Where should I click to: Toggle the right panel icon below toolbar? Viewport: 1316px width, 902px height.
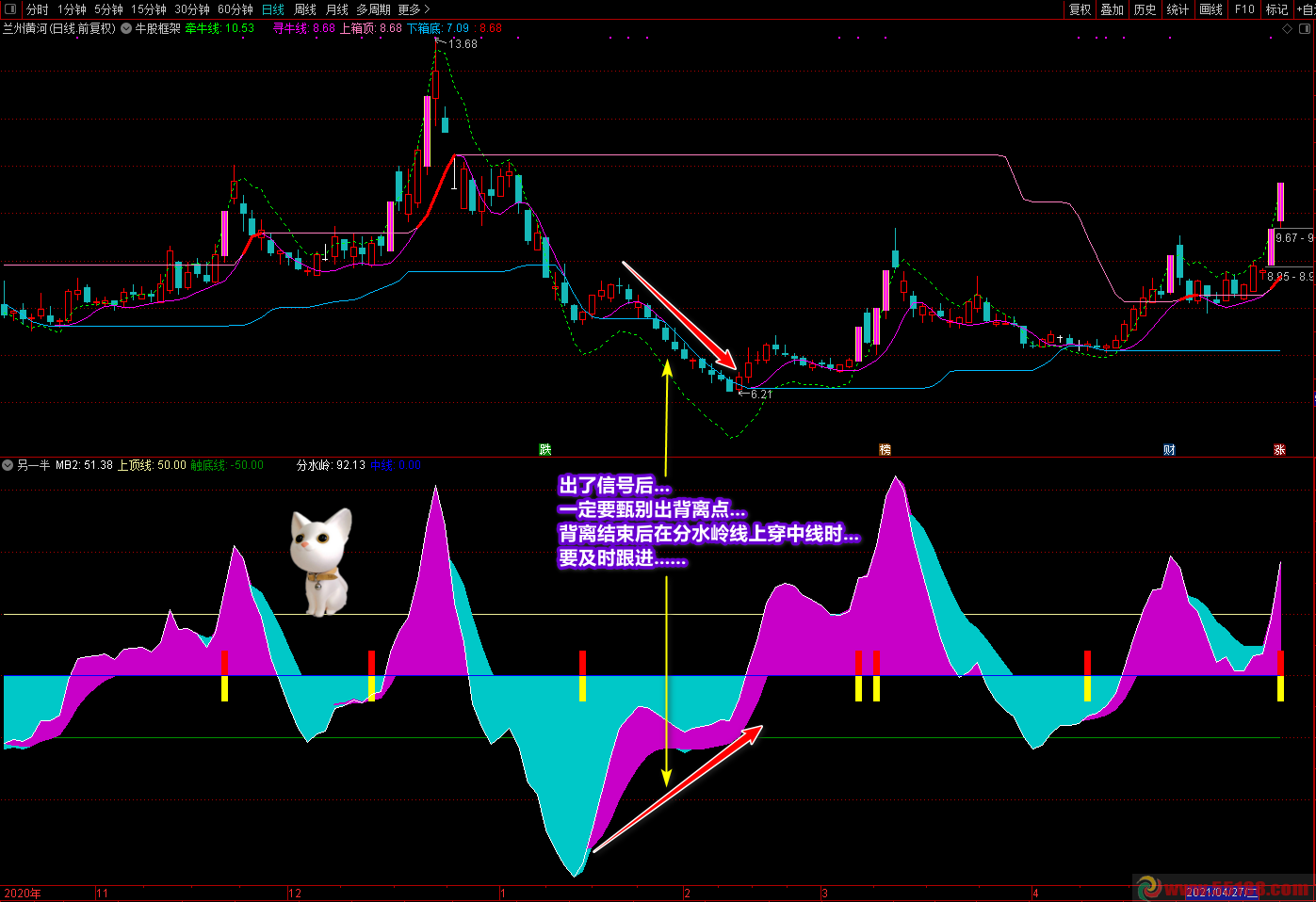click(x=1306, y=29)
